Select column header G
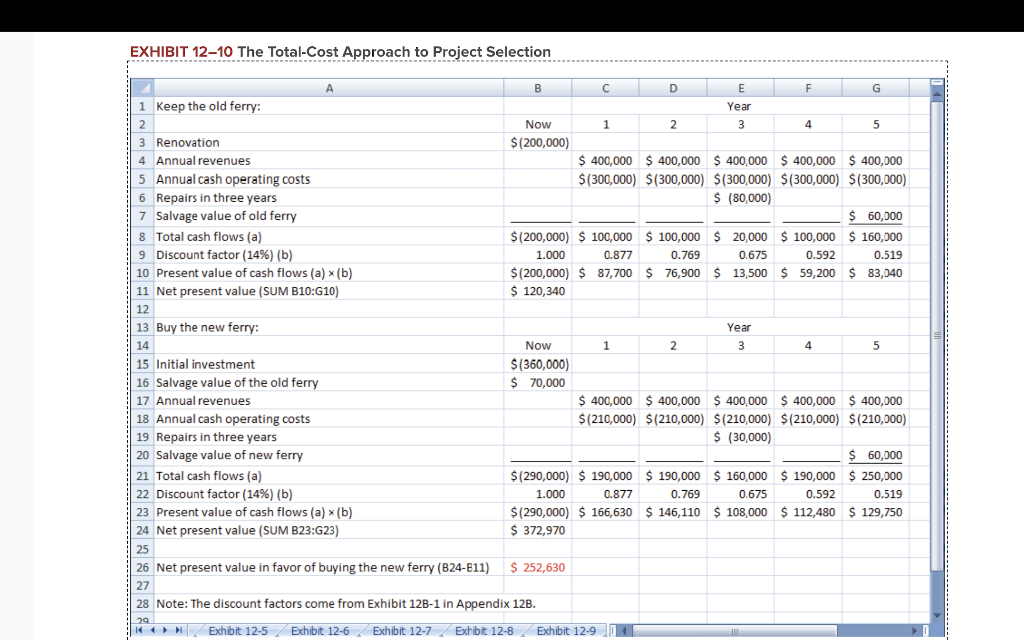1024x640 pixels. [x=876, y=88]
